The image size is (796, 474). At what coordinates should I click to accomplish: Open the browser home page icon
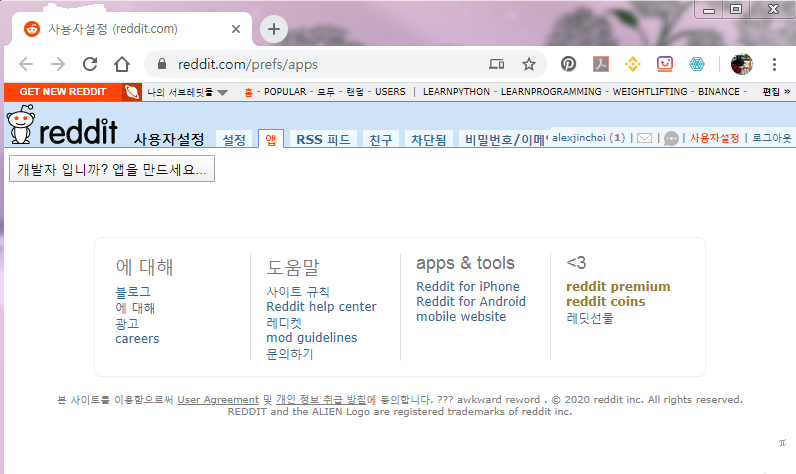point(122,64)
